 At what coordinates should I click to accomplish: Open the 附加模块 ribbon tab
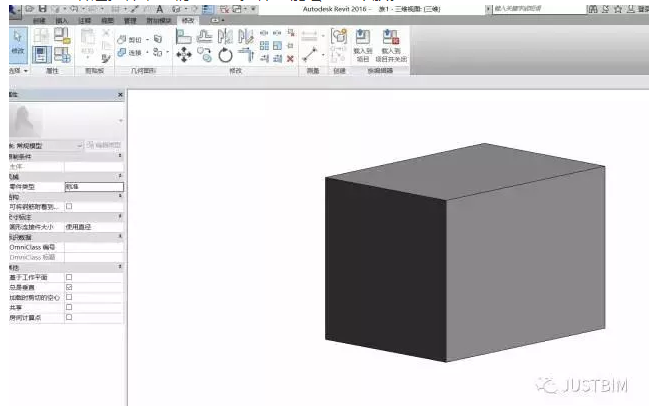(x=158, y=20)
